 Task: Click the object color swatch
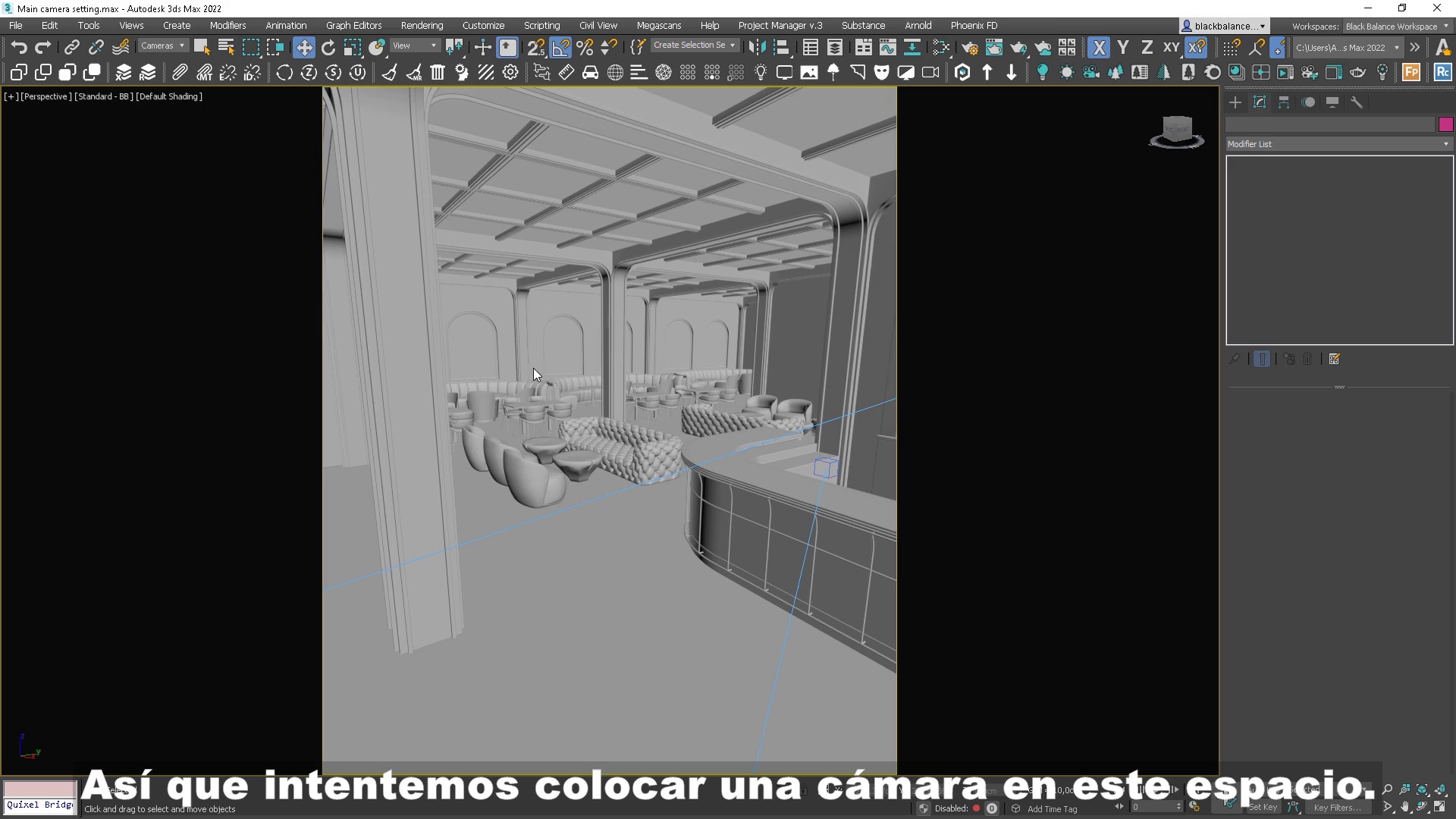1445,124
